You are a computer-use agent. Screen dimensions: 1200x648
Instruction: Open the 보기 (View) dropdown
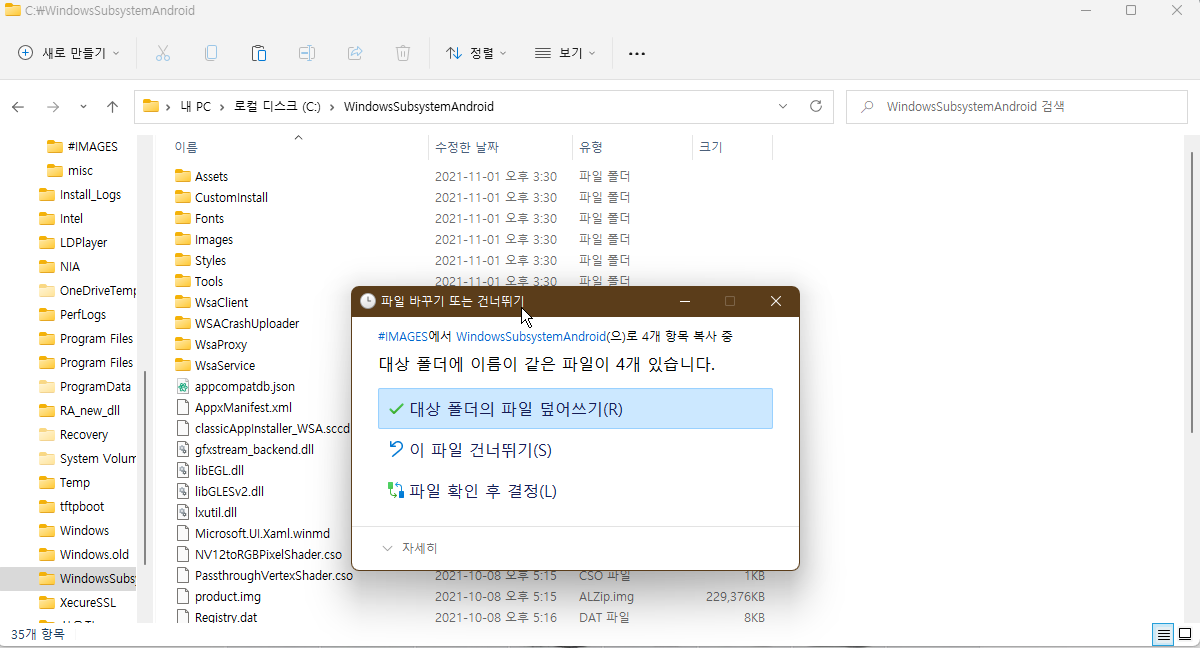pos(565,53)
